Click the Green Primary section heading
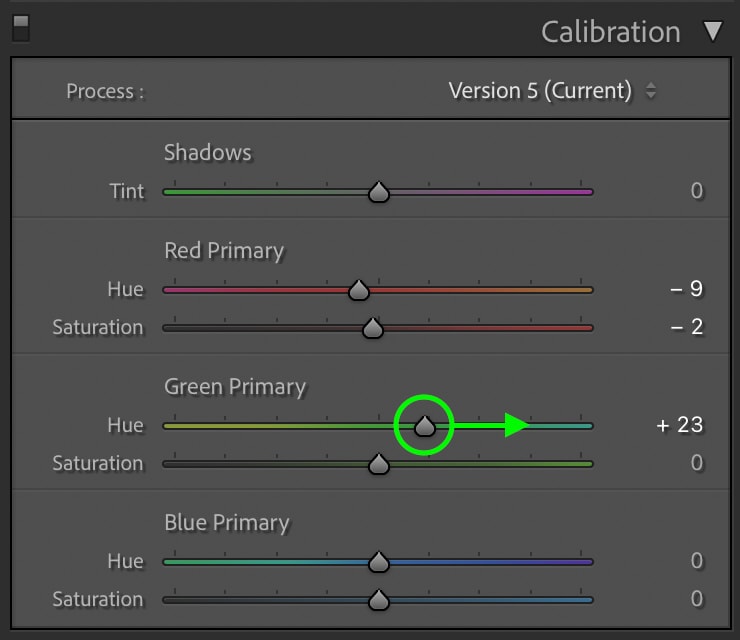 (235, 387)
